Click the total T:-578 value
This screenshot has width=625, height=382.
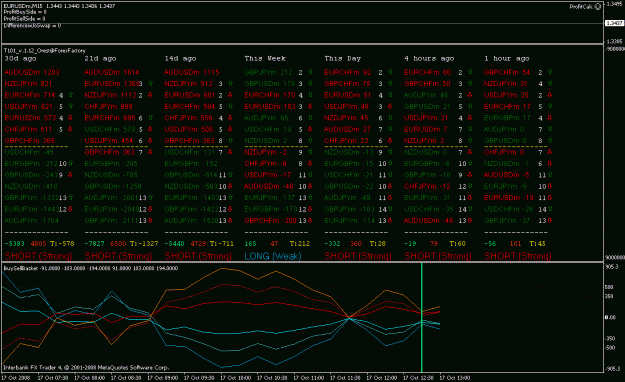coord(63,244)
